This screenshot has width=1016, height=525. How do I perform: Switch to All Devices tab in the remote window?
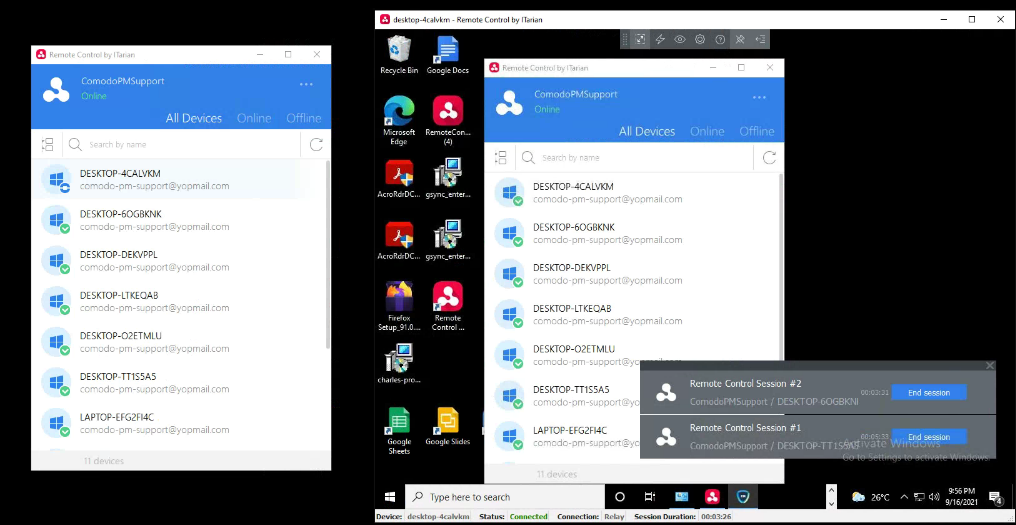[647, 132]
